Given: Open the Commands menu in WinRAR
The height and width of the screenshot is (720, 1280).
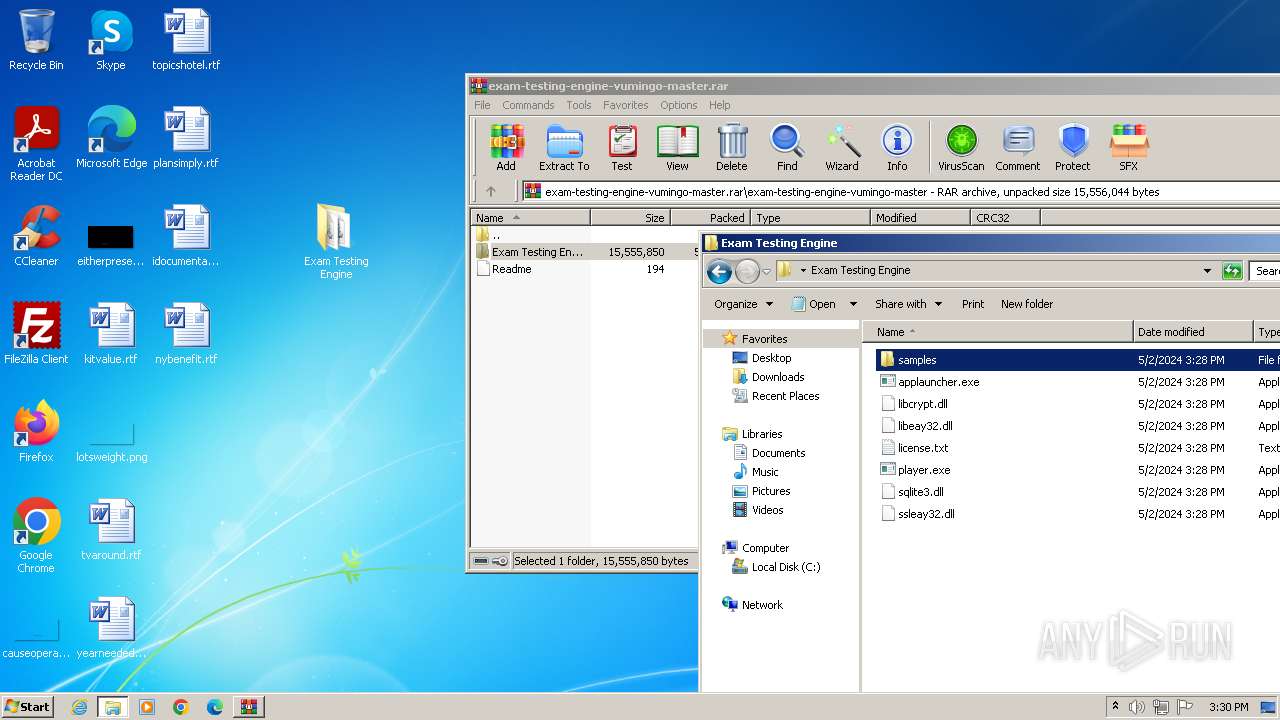Looking at the screenshot, I should [528, 105].
